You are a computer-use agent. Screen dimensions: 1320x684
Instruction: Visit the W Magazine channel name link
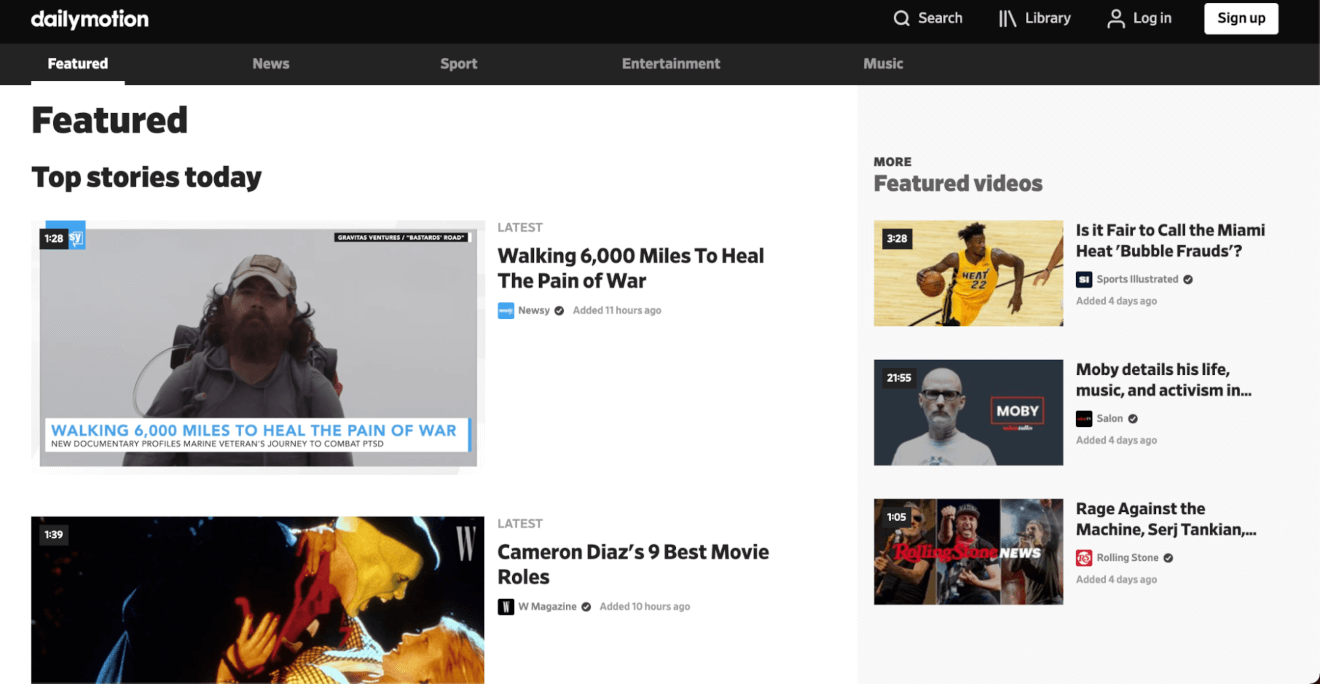point(547,606)
